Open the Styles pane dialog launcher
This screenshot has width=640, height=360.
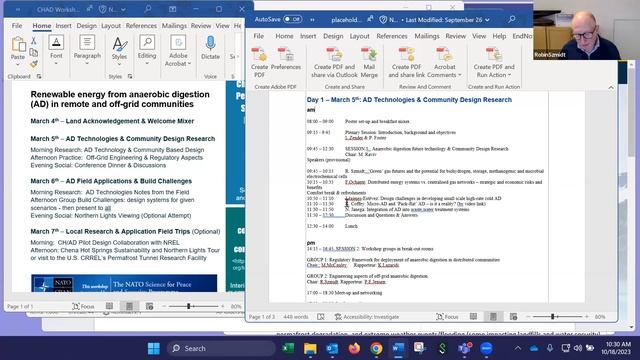(x=130, y=76)
